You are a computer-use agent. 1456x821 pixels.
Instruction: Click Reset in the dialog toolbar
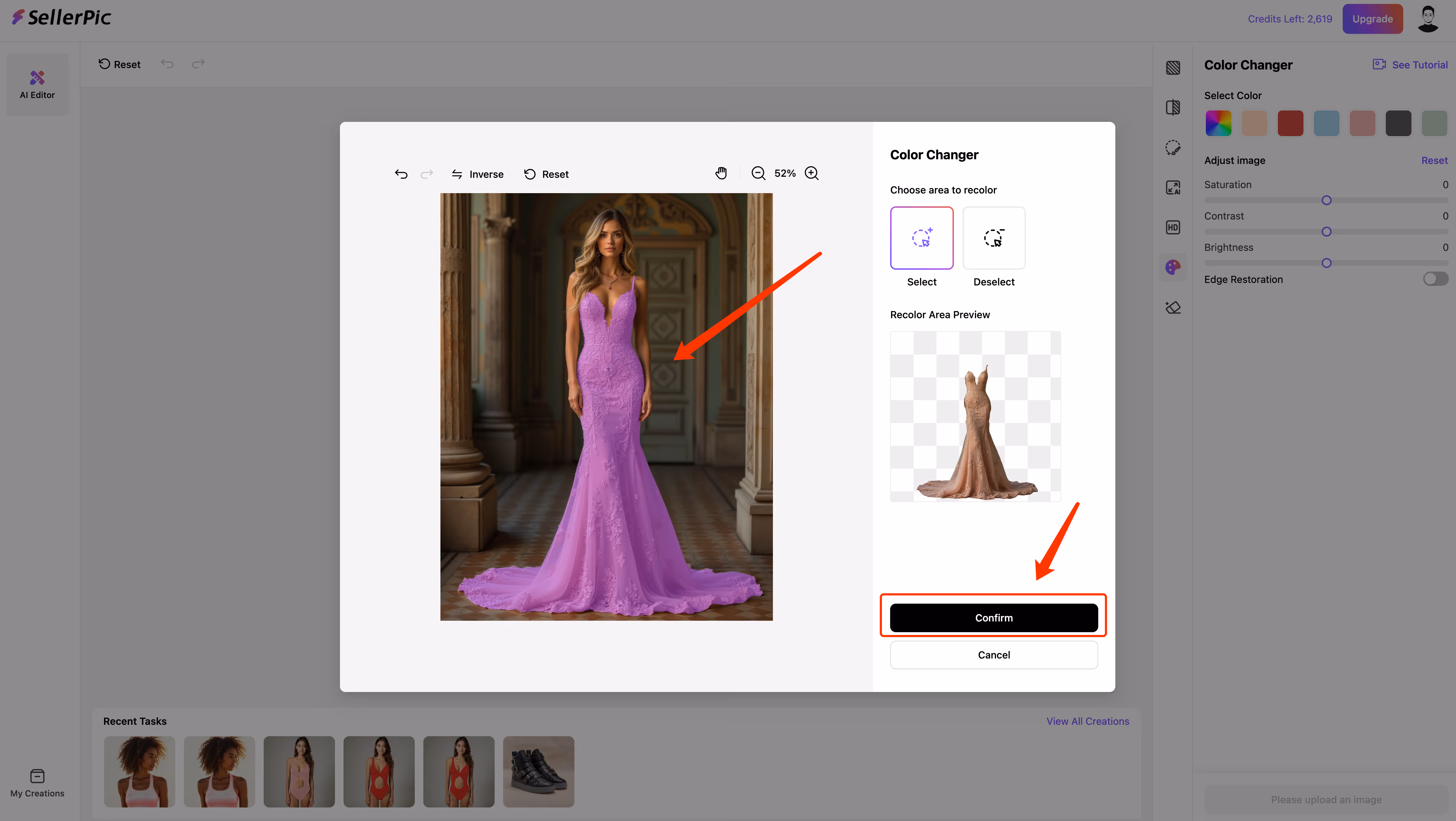[x=546, y=174]
